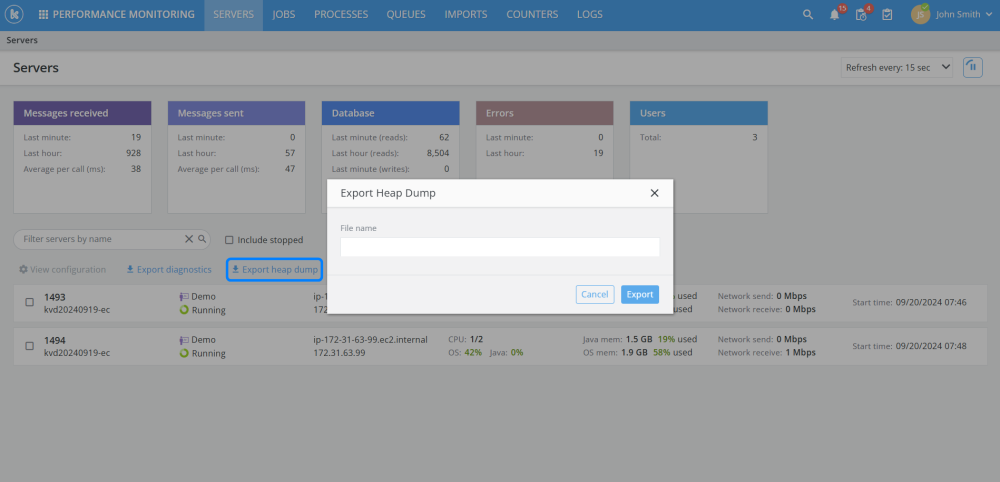
Task: Click OS mem 1.9 GB value
Action: [636, 353]
